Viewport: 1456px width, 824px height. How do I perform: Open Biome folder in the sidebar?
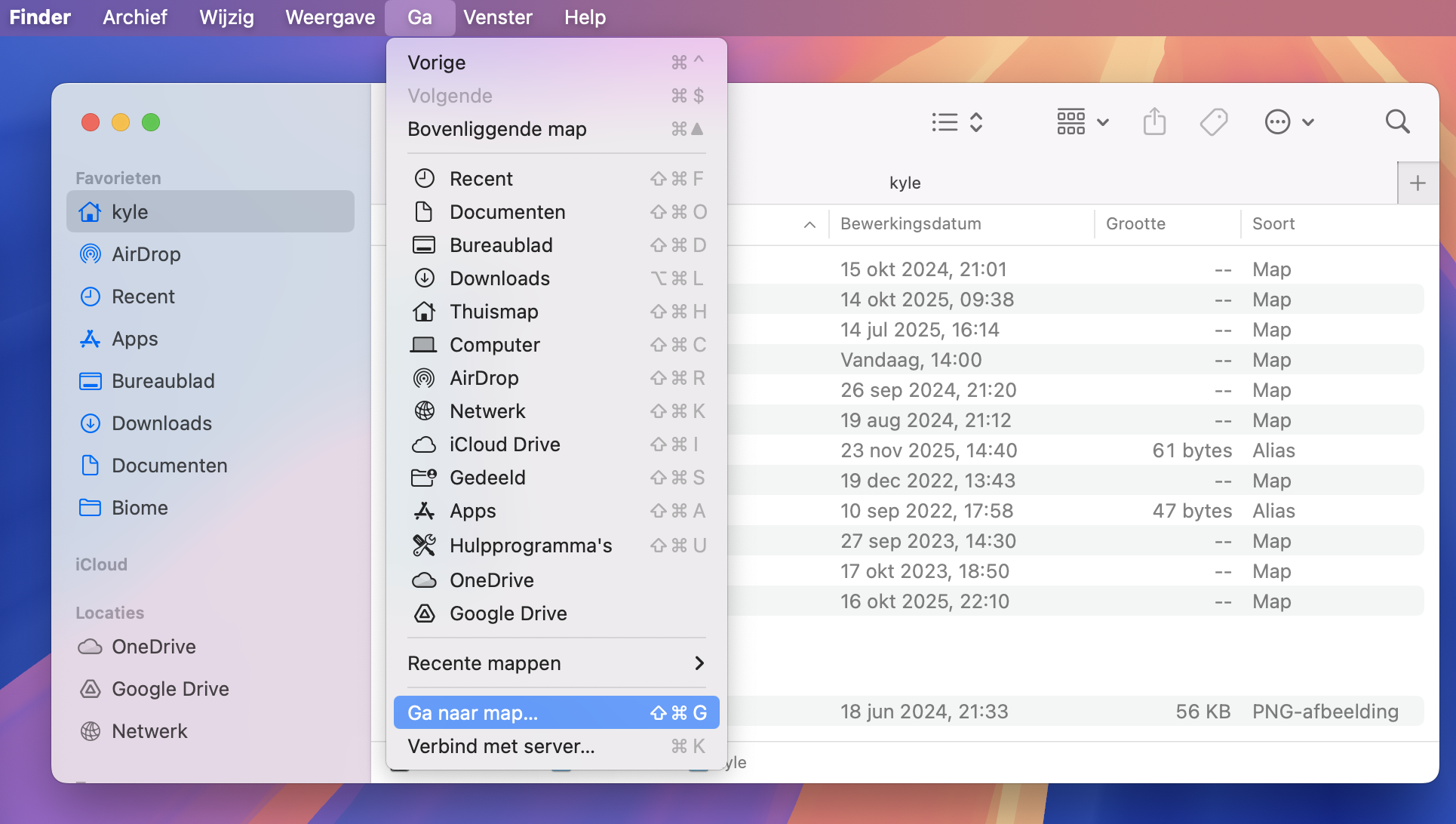click(140, 508)
